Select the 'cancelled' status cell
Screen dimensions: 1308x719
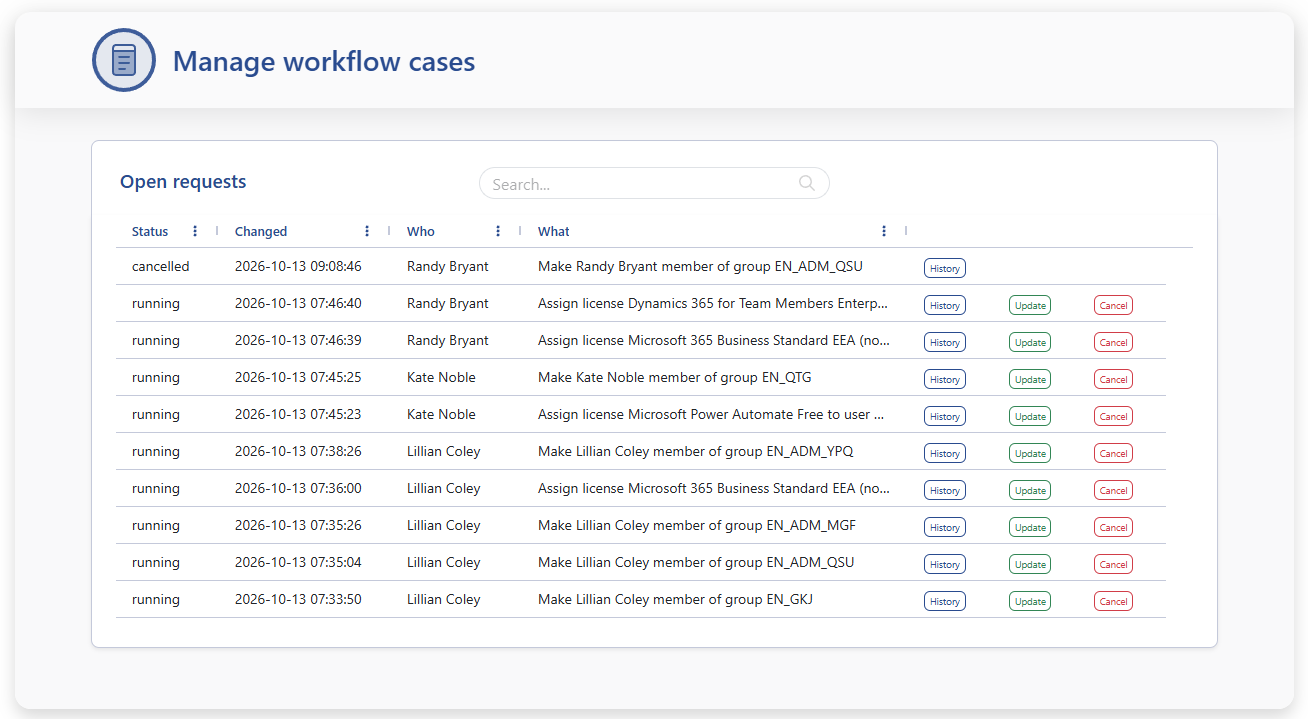pyautogui.click(x=160, y=266)
